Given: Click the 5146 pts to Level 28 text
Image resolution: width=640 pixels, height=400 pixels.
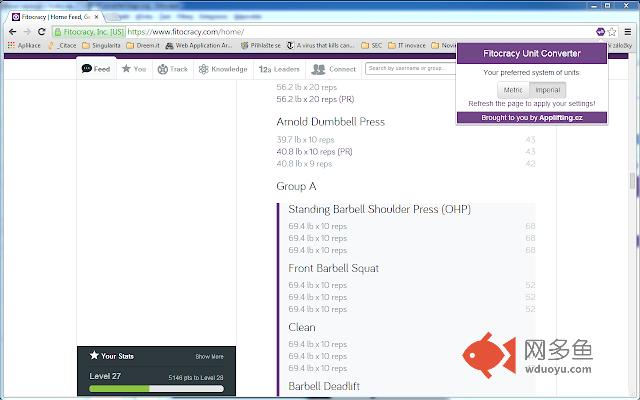Looking at the screenshot, I should tap(196, 378).
